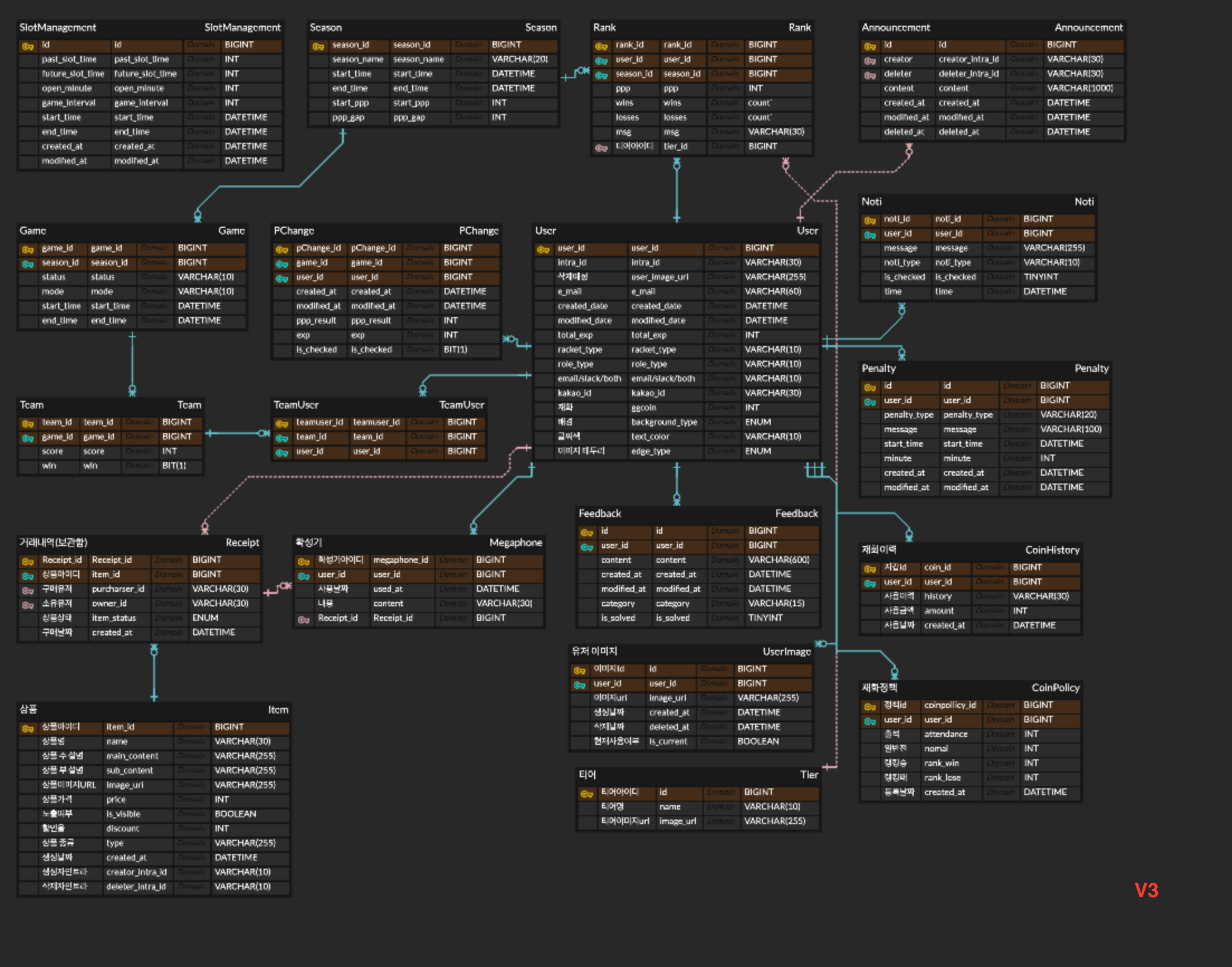This screenshot has width=1232, height=967.
Task: Click the foreign key icon for TeamUser team_id
Action: [x=282, y=438]
